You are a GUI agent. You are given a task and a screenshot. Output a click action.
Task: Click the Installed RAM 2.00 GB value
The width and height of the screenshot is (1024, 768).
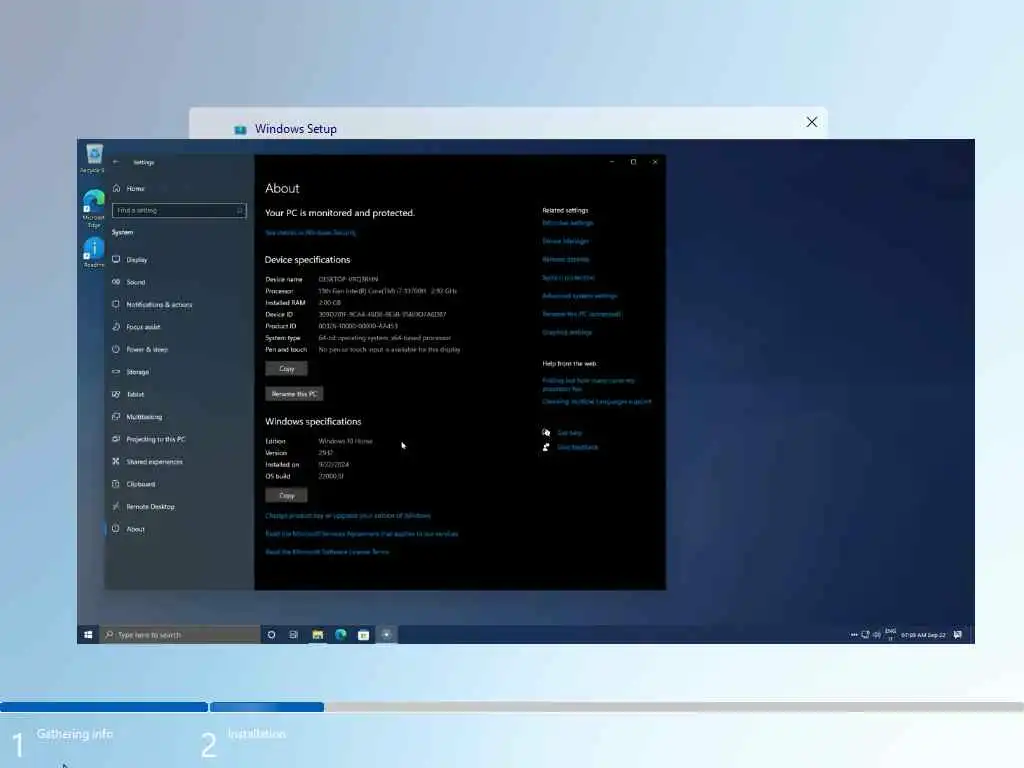(330, 303)
